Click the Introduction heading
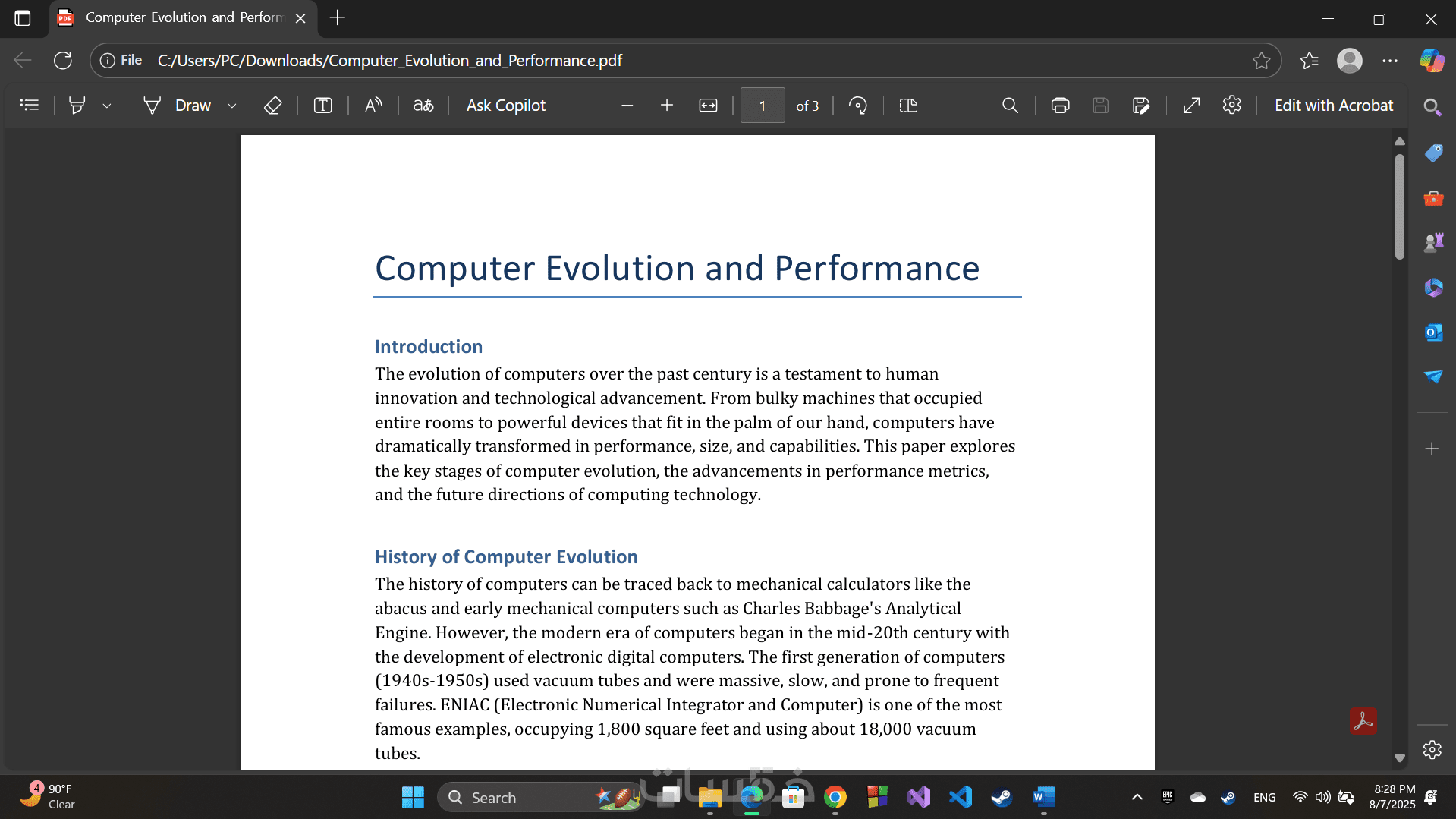This screenshot has width=1456, height=819. [429, 347]
